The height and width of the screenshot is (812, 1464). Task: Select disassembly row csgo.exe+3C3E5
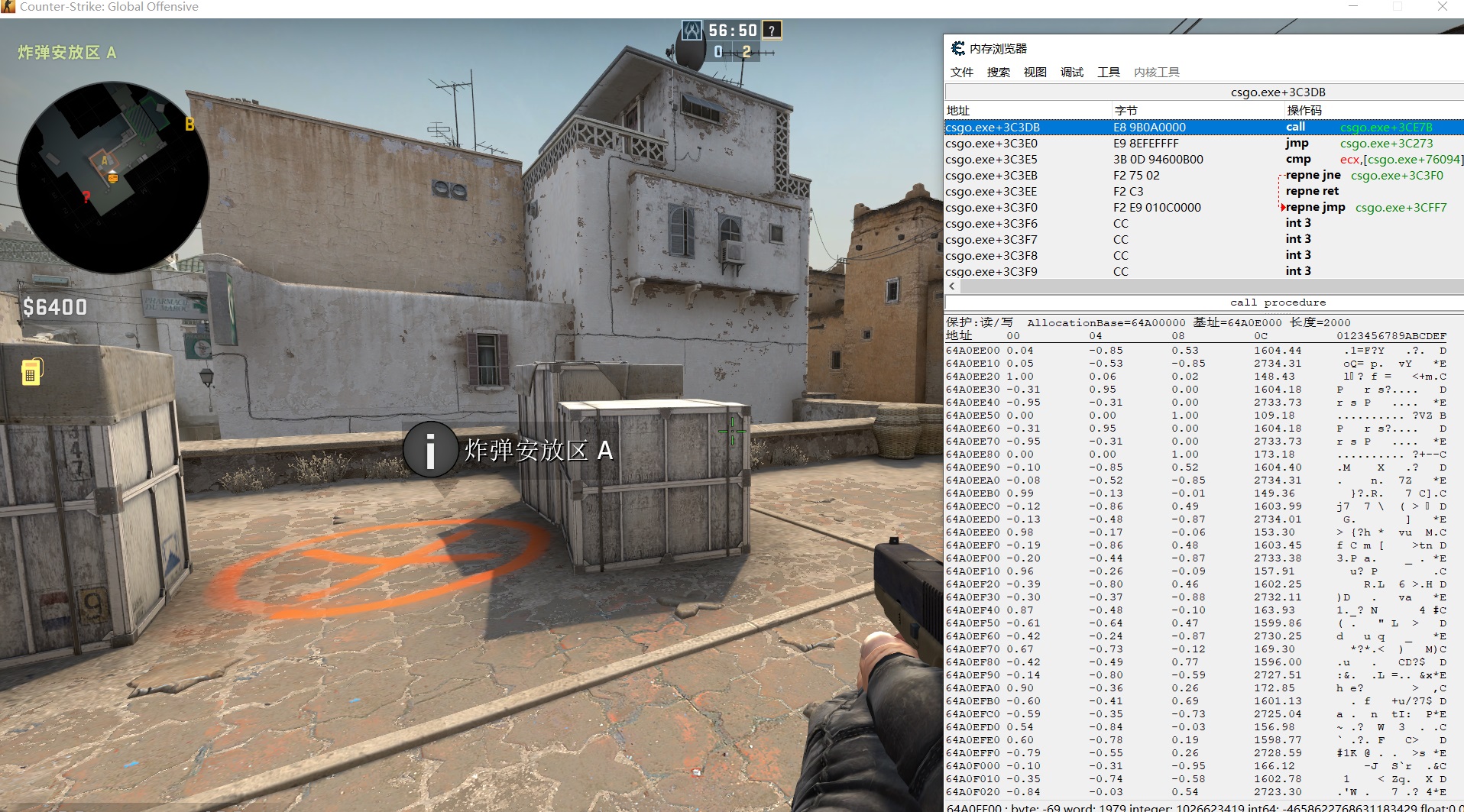(1204, 159)
